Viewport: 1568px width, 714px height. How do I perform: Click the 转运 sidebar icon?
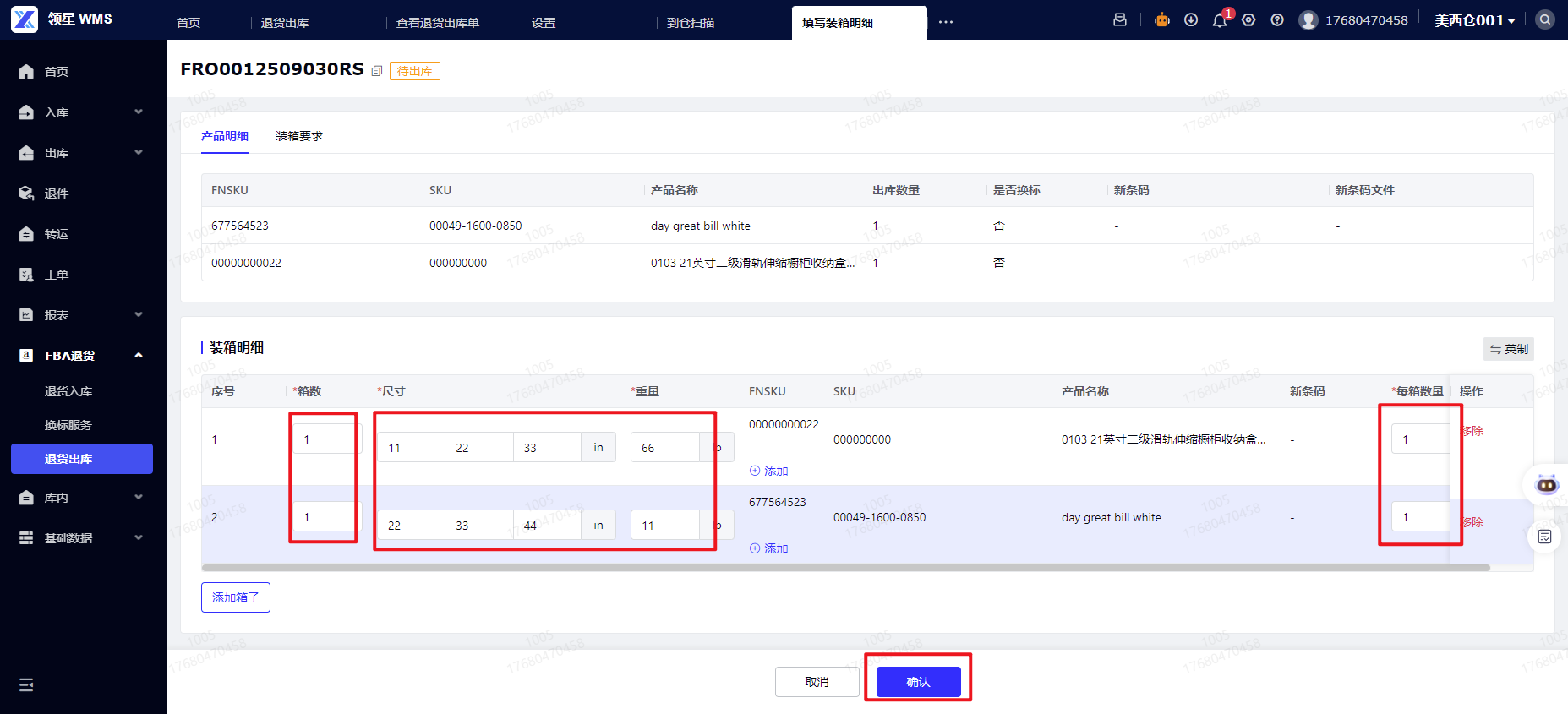(x=26, y=234)
